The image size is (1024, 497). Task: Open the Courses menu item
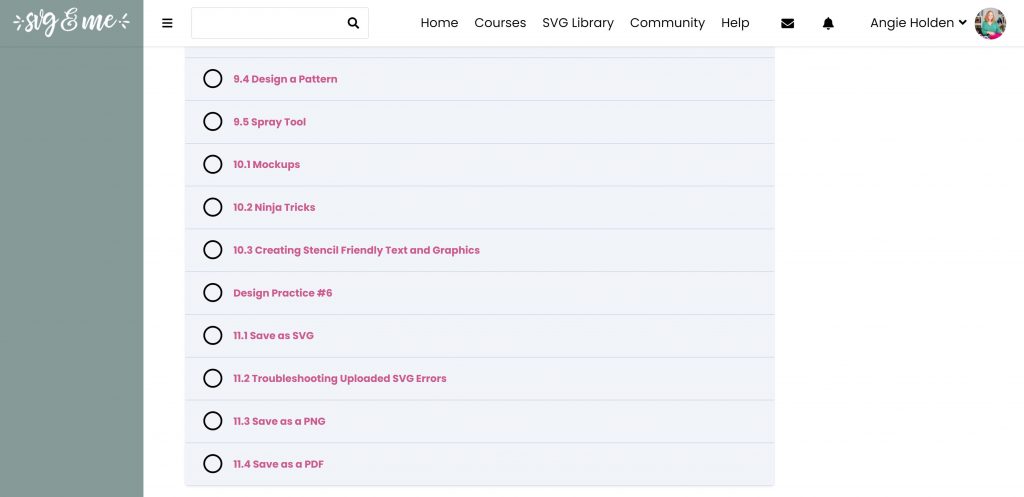500,23
